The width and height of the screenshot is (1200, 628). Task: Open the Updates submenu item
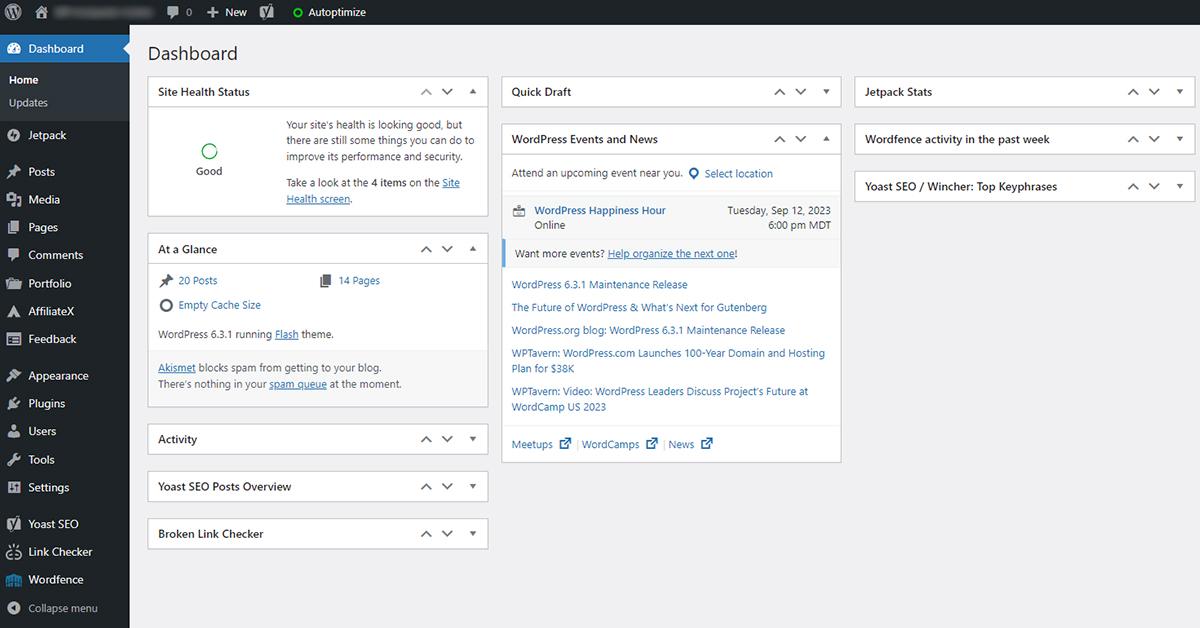pyautogui.click(x=28, y=103)
